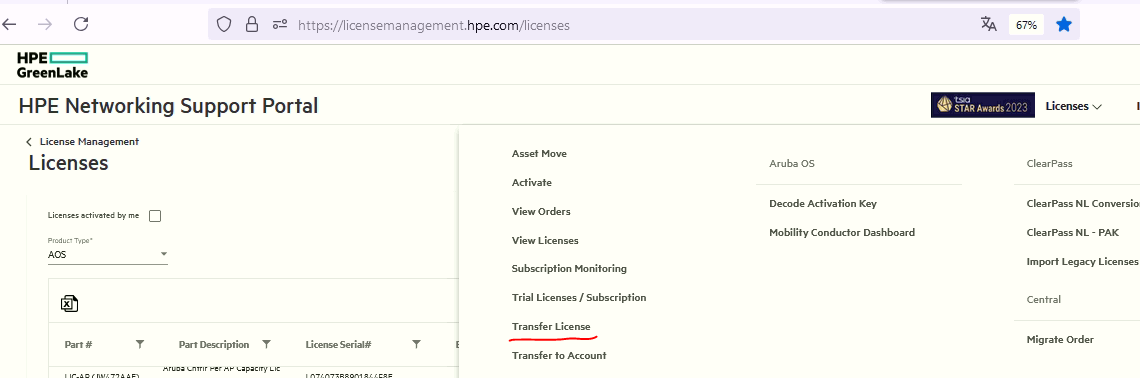Screen dimensions: 1140x378
Task: Open site permissions icon in address bar
Action: 280,25
